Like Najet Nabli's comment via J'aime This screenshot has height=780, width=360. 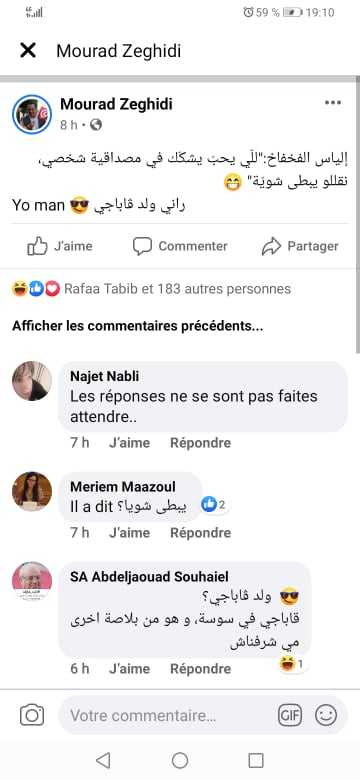pos(129,443)
